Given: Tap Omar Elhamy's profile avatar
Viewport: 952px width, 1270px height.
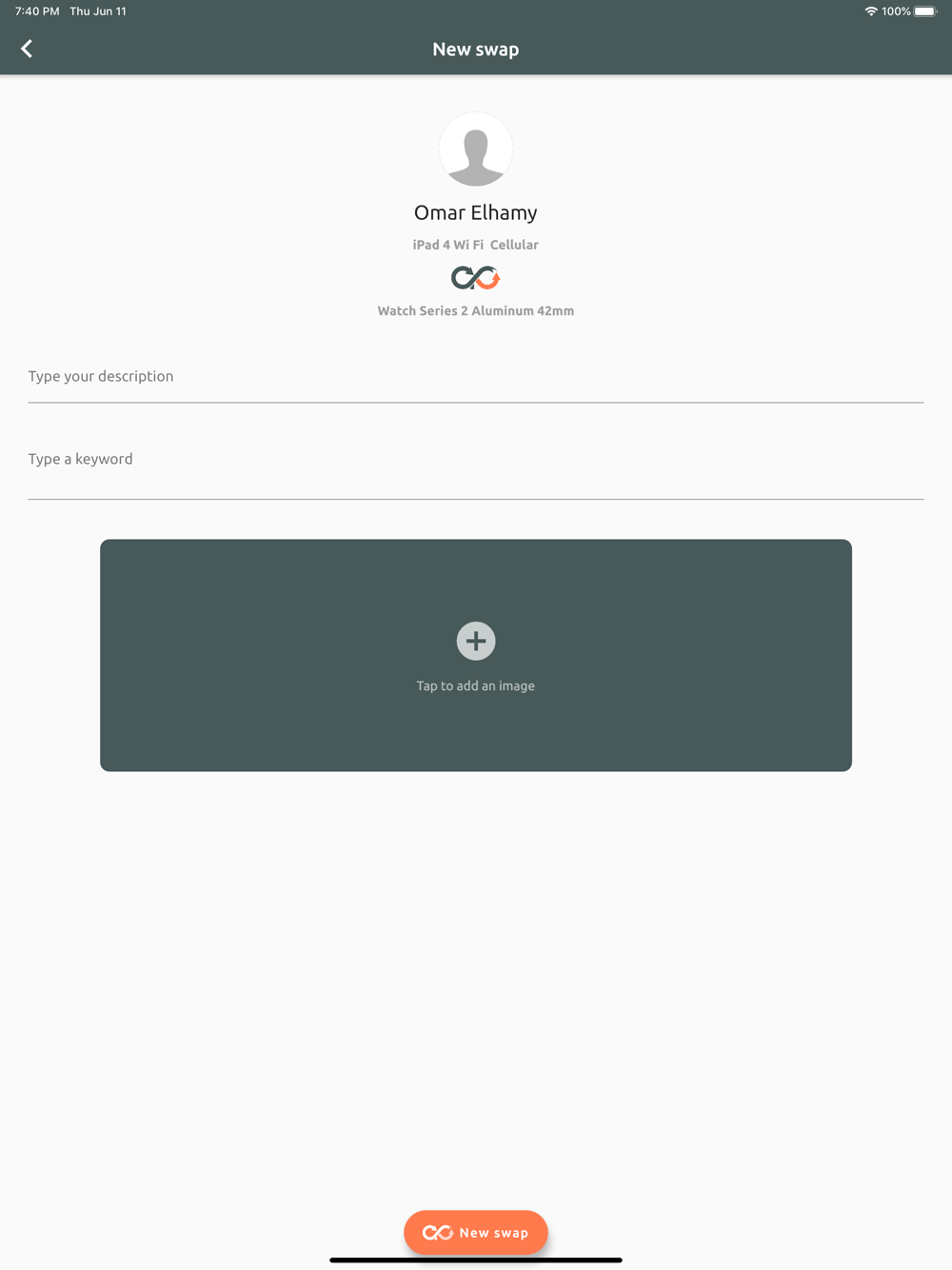Looking at the screenshot, I should point(476,149).
